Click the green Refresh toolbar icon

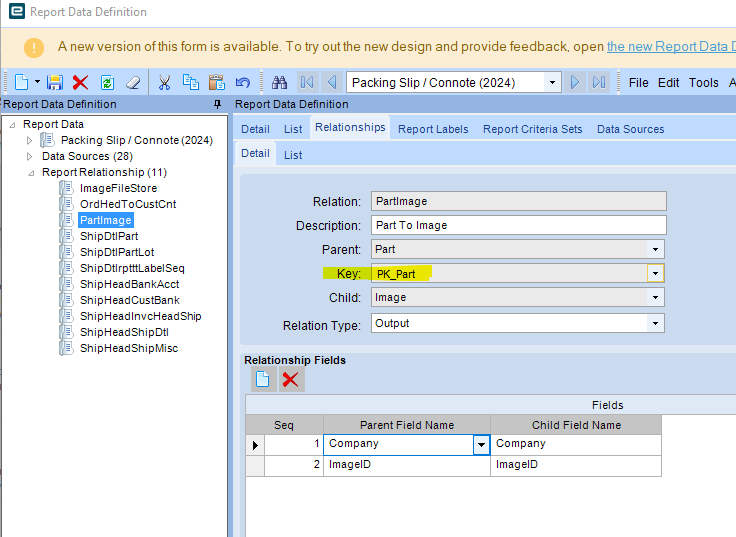click(107, 82)
